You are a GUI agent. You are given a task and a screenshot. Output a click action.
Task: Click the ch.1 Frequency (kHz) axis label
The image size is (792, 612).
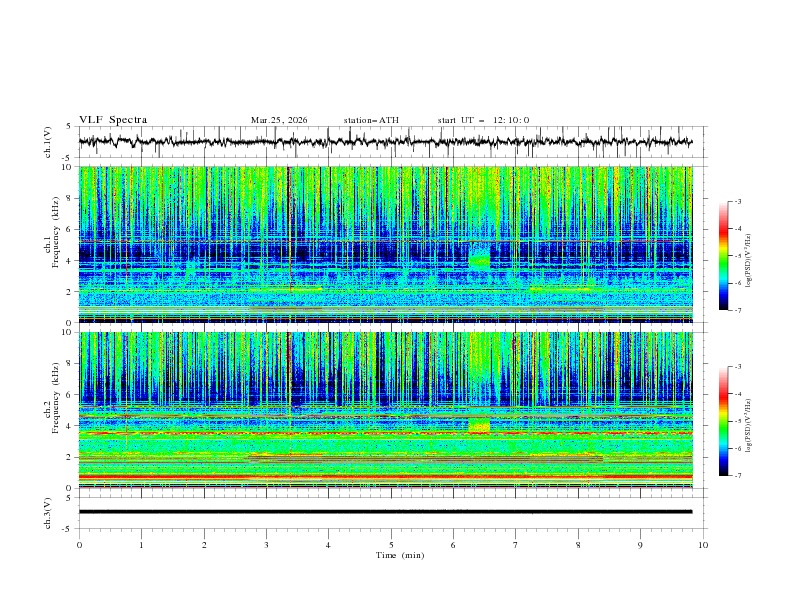[52, 244]
